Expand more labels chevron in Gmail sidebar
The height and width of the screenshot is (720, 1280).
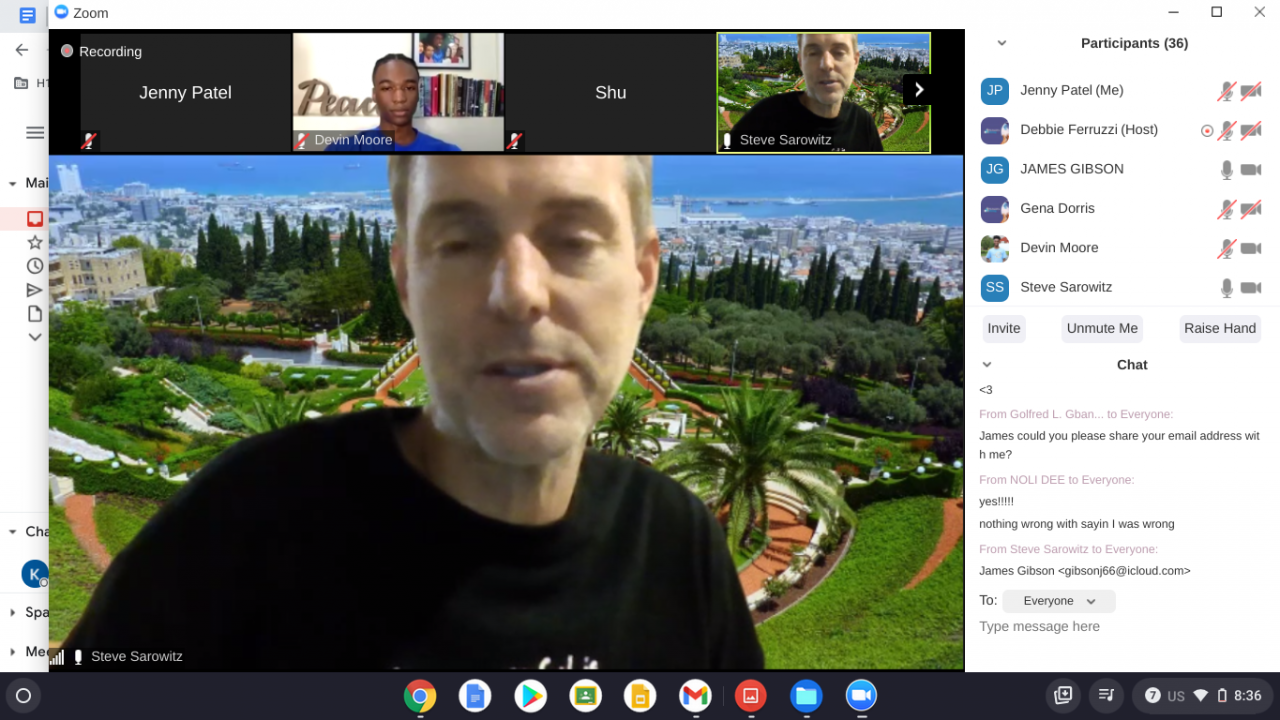click(35, 337)
